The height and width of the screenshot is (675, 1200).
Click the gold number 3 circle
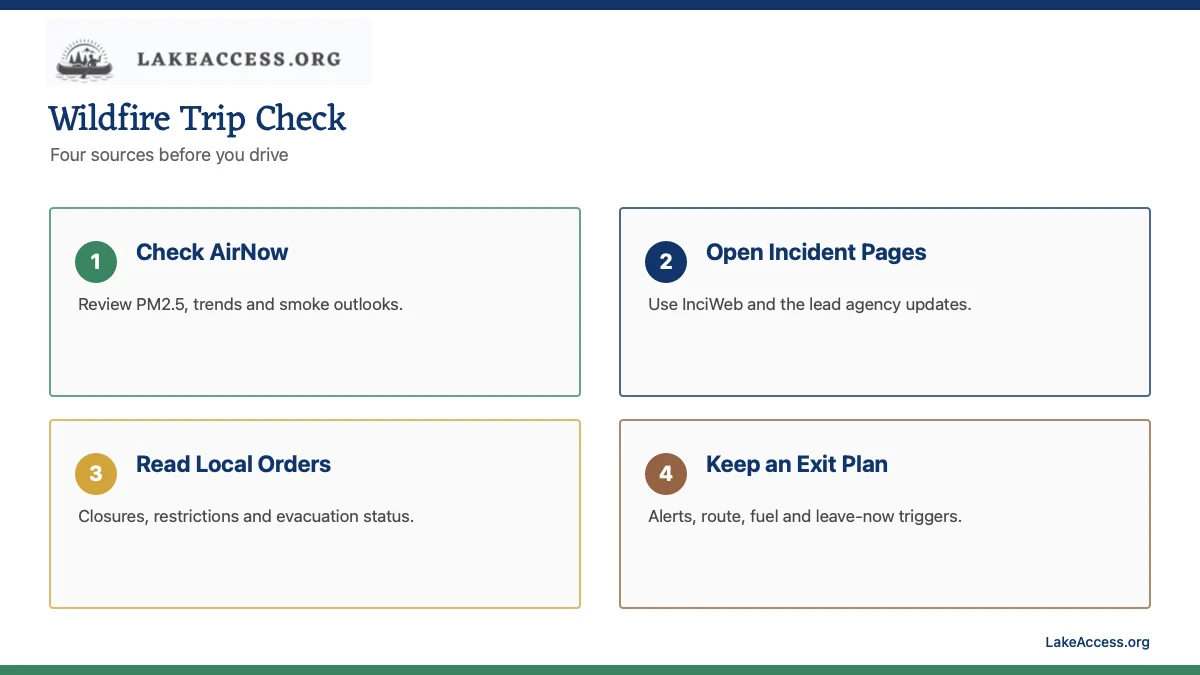(96, 474)
